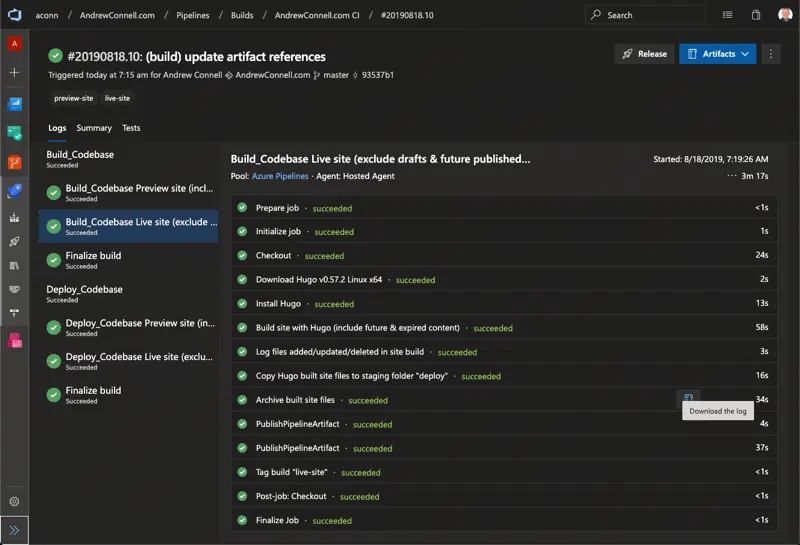Open the Task groups icon in the sidebar

tap(14, 289)
